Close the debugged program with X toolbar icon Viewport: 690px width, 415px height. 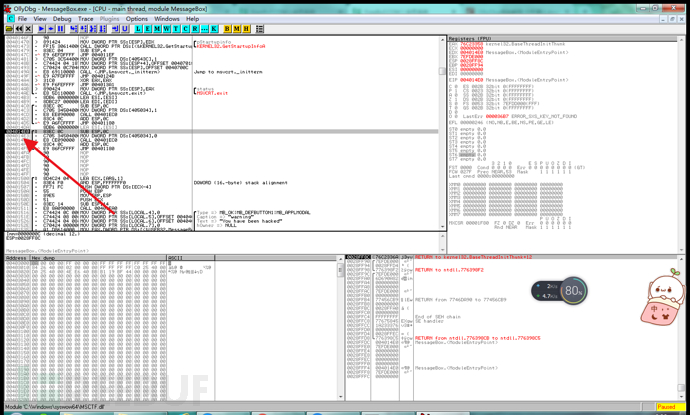[x=28, y=29]
